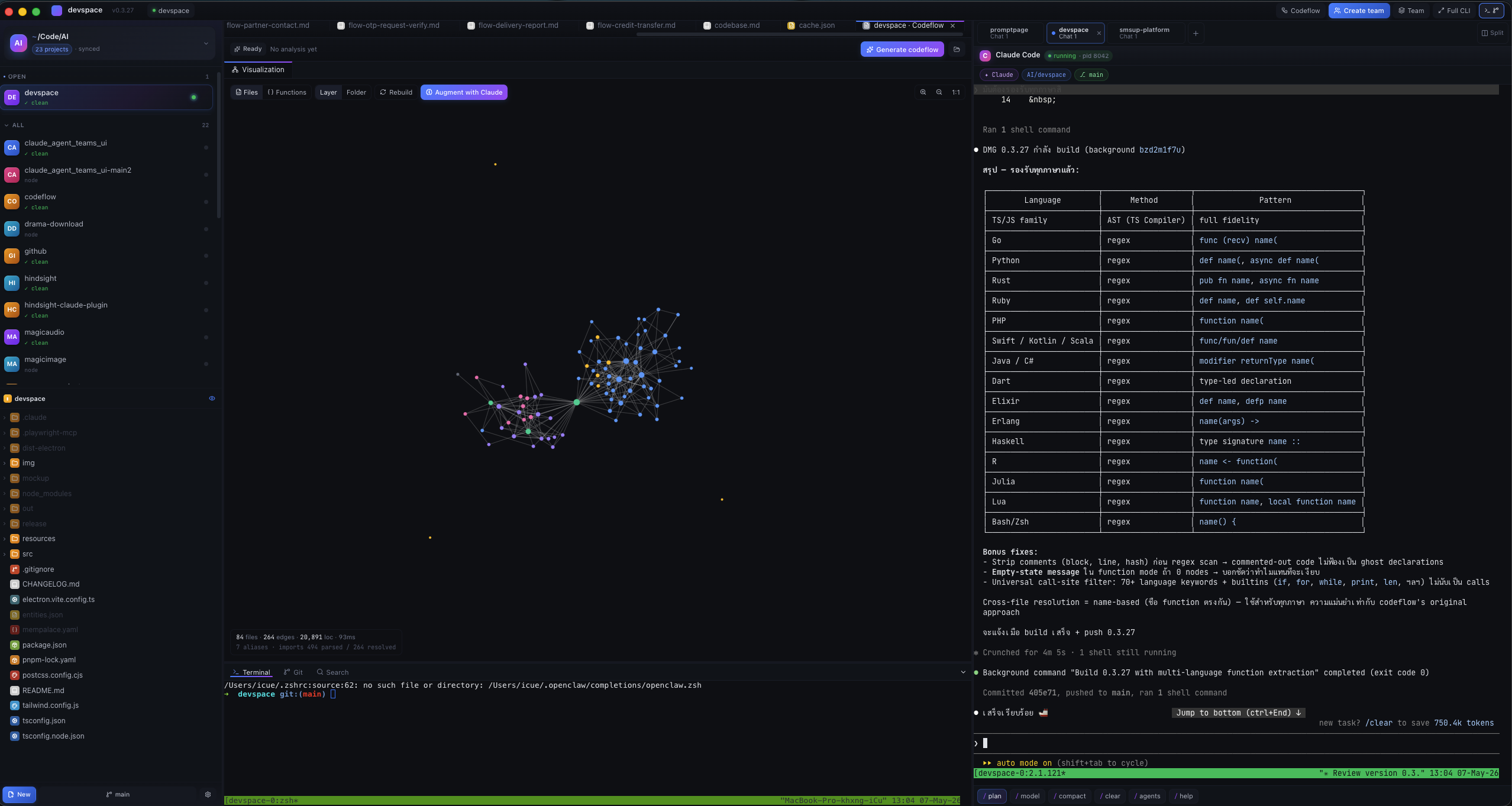This screenshot has width=1512, height=806.
Task: Expand the ~/Code/AI workspace dropdown
Action: 206,43
